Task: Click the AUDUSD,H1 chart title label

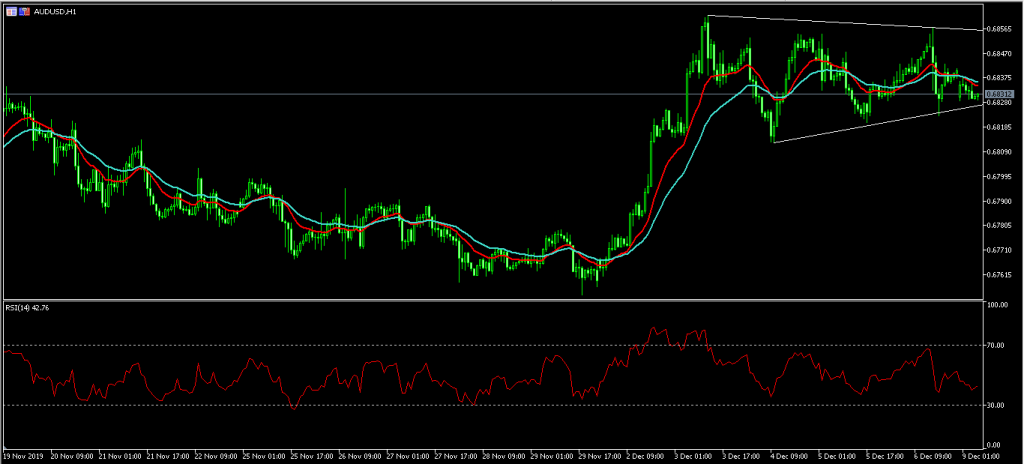Action: point(56,11)
